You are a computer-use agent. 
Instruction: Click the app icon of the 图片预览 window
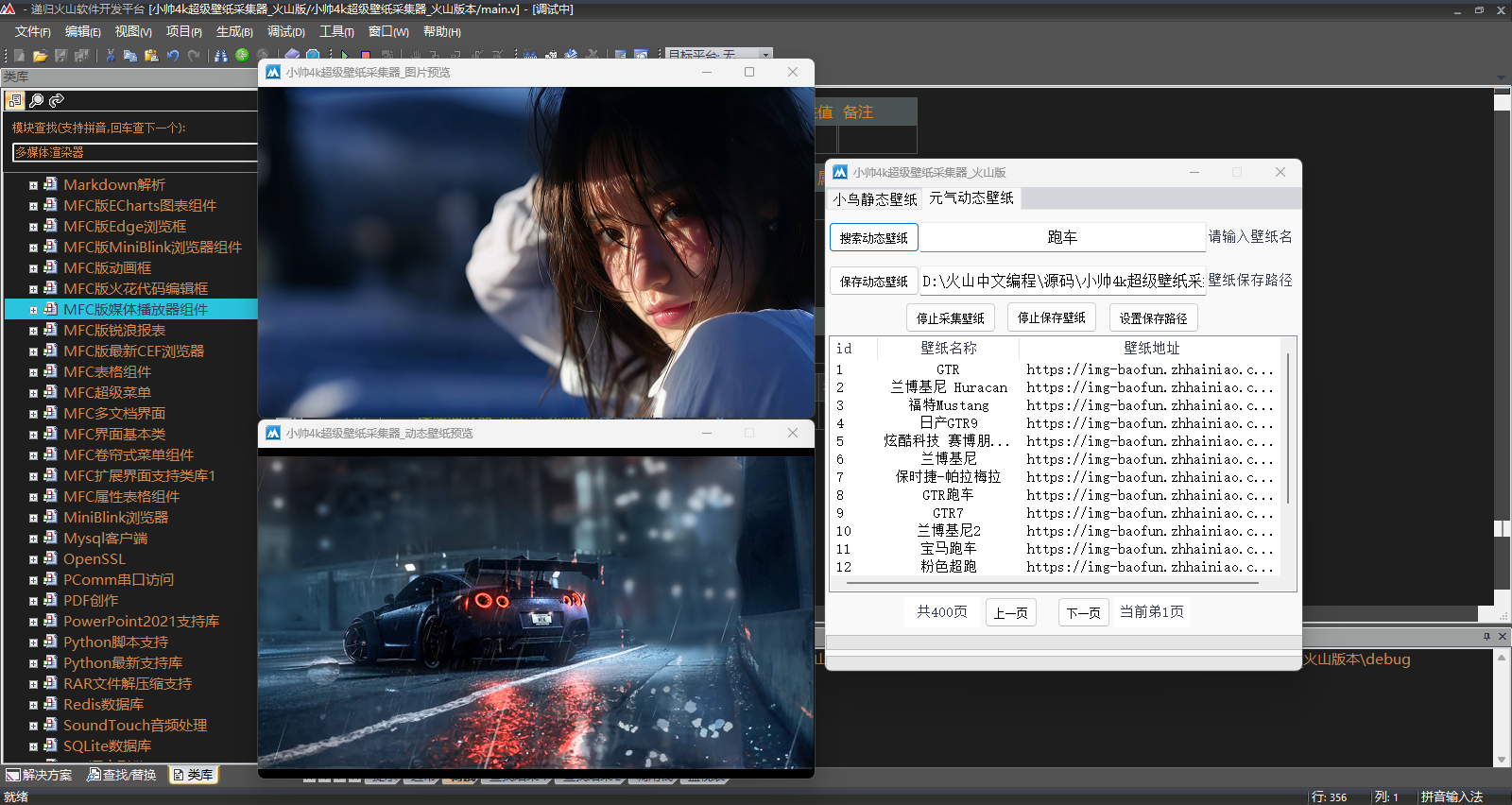273,72
